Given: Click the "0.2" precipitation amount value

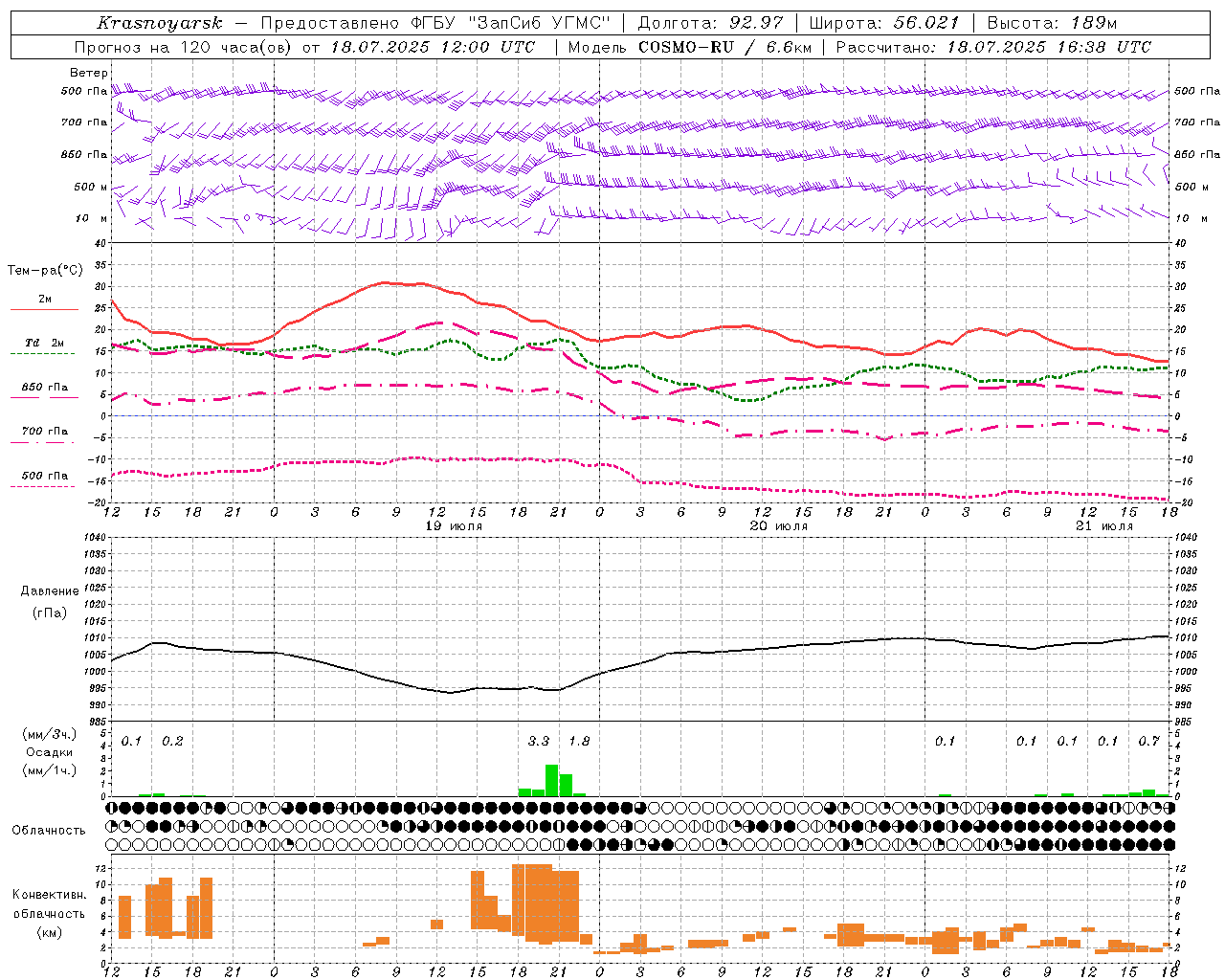Looking at the screenshot, I should tap(172, 742).
